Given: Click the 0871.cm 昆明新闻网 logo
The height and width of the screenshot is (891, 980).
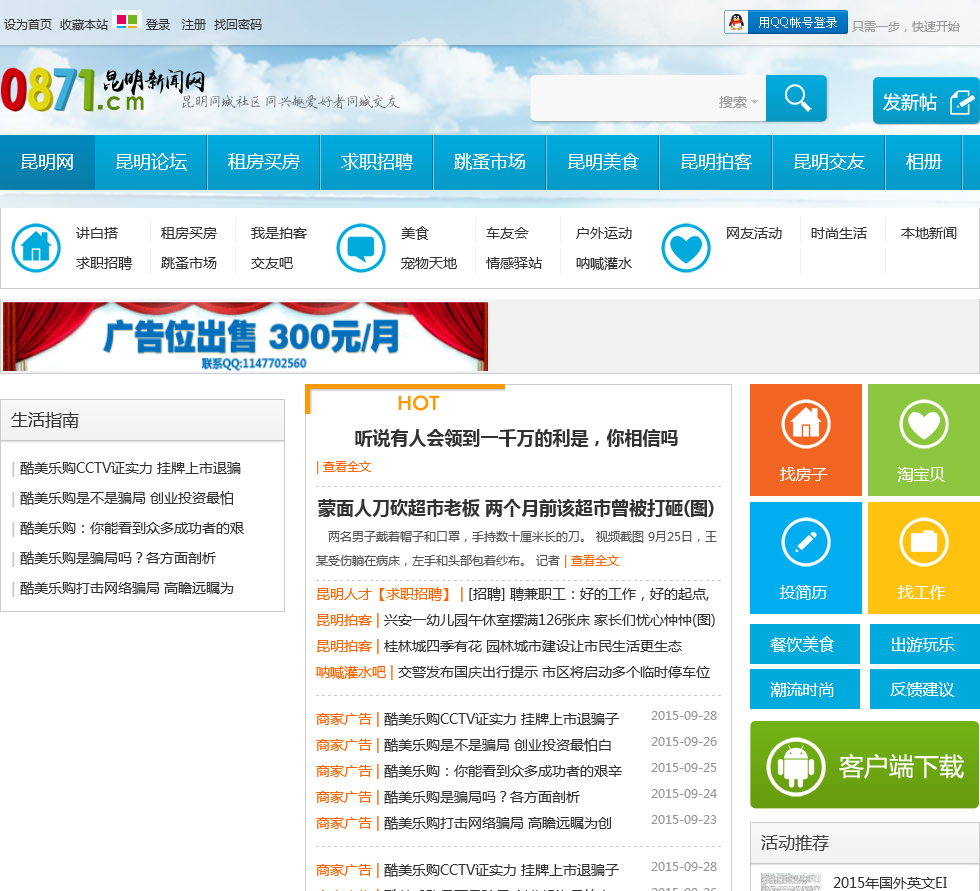Looking at the screenshot, I should [104, 89].
